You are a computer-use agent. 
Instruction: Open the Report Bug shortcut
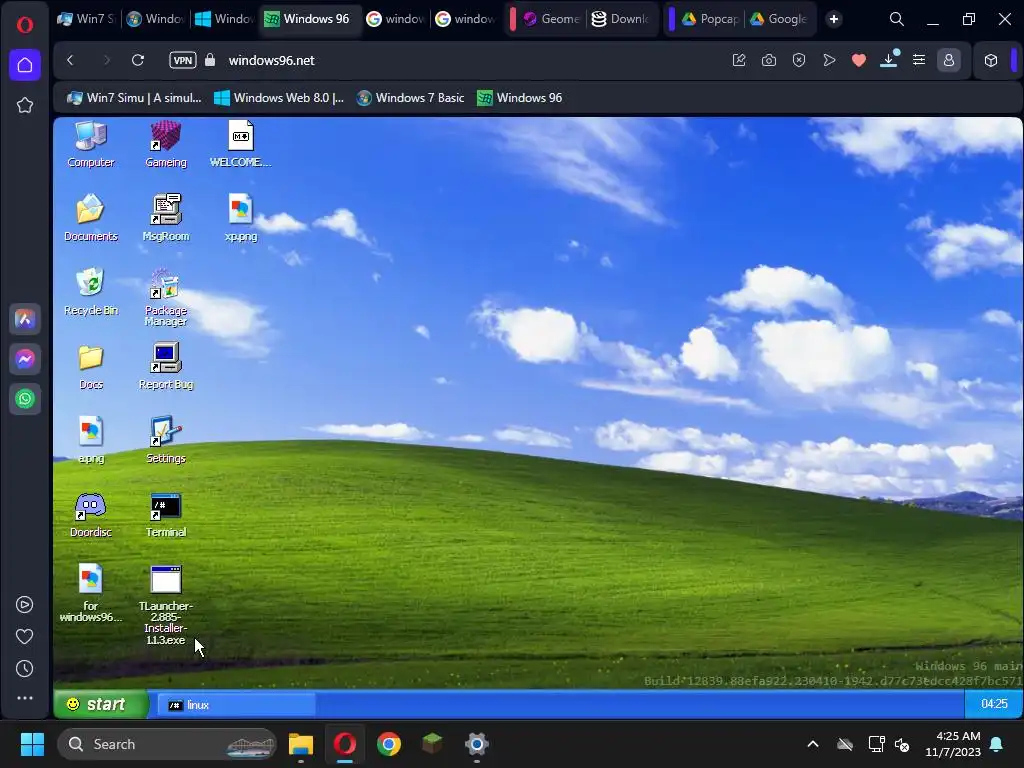point(166,366)
